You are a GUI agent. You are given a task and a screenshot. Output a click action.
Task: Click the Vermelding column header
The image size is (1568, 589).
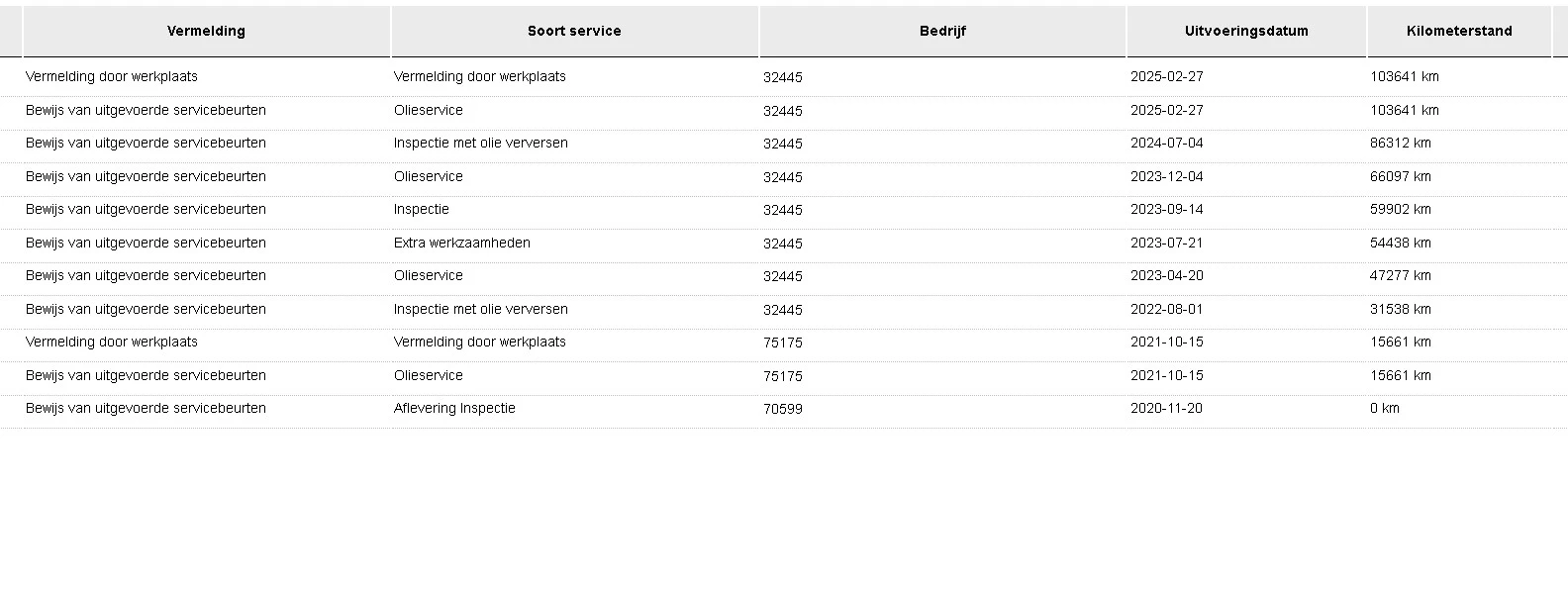[206, 31]
